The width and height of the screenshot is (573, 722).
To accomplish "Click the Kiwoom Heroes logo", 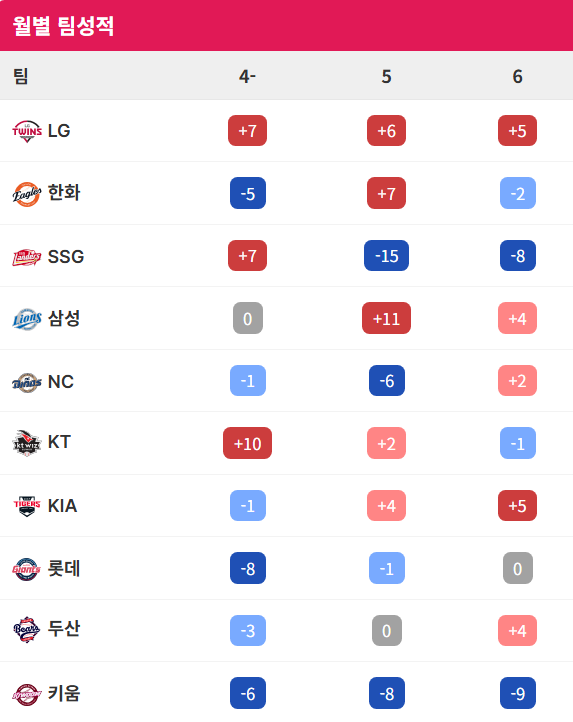I will pos(27,694).
